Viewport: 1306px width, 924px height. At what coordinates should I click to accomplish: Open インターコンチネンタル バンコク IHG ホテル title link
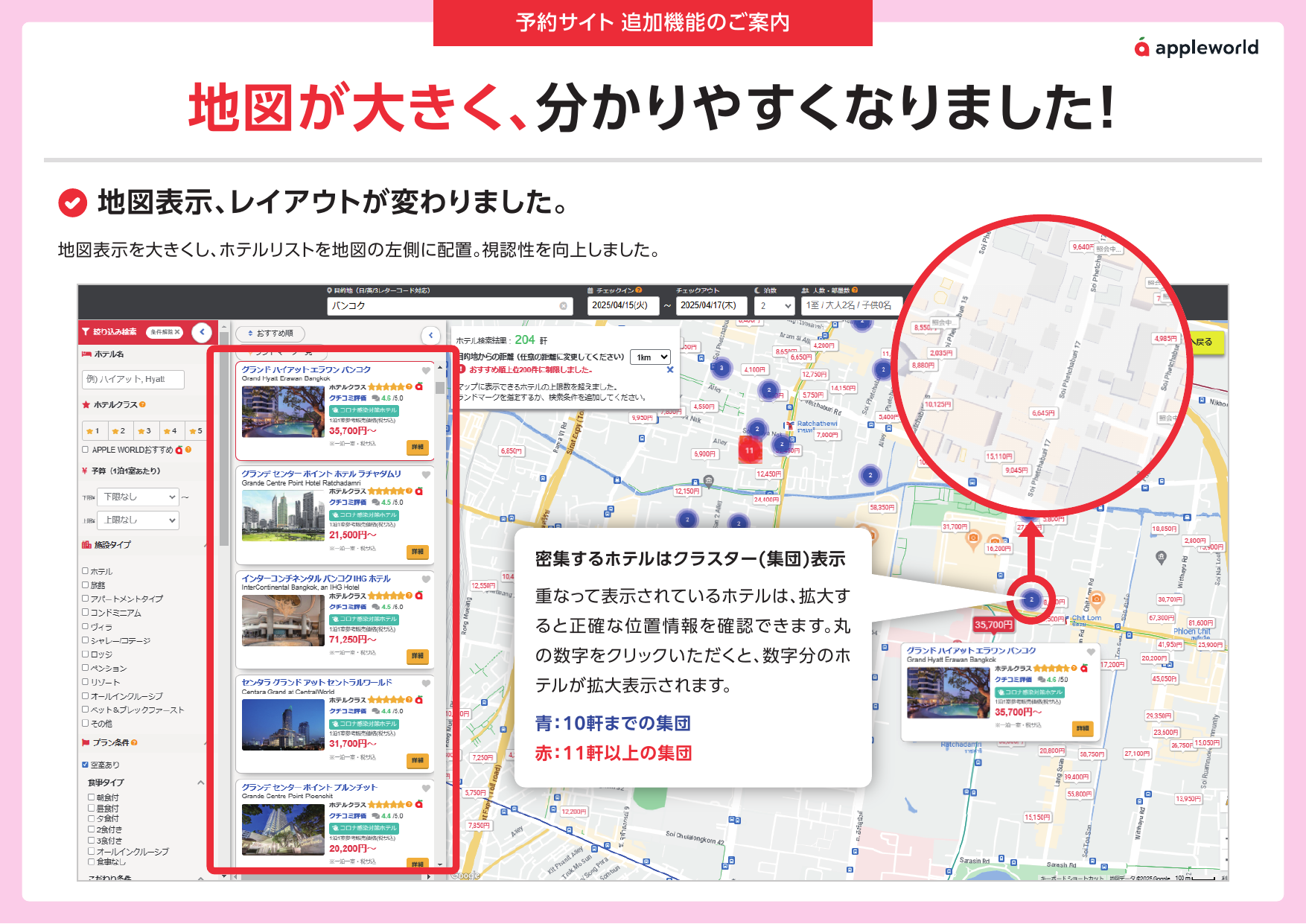pos(316,579)
